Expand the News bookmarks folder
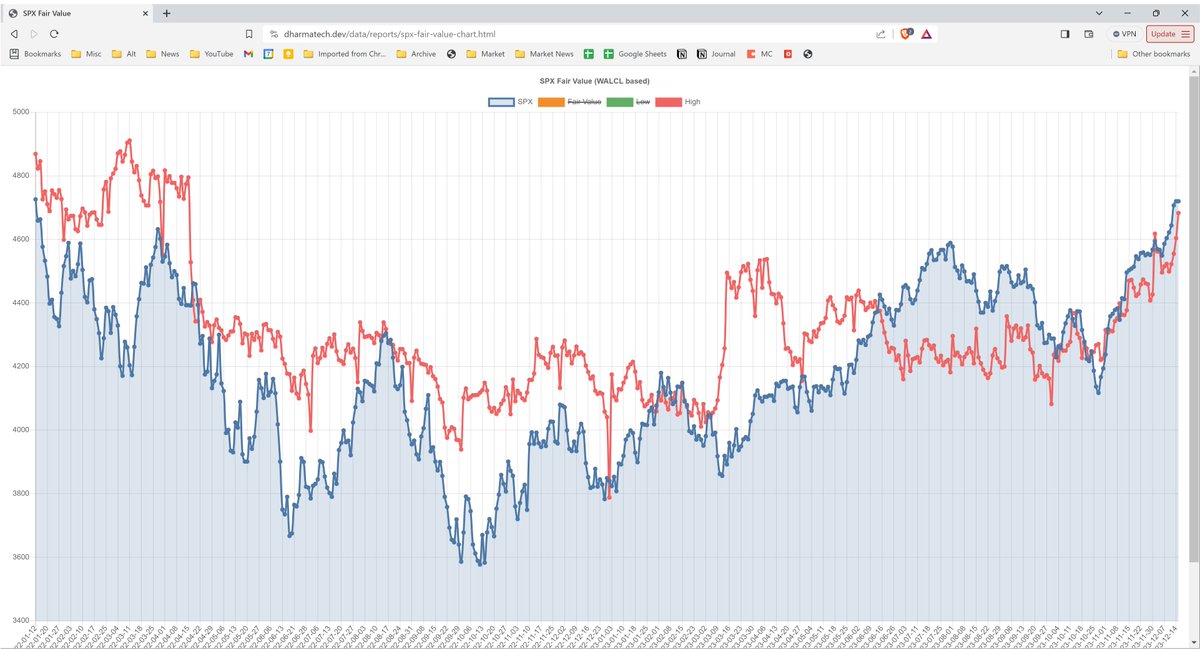The image size is (1200, 649). pyautogui.click(x=163, y=54)
